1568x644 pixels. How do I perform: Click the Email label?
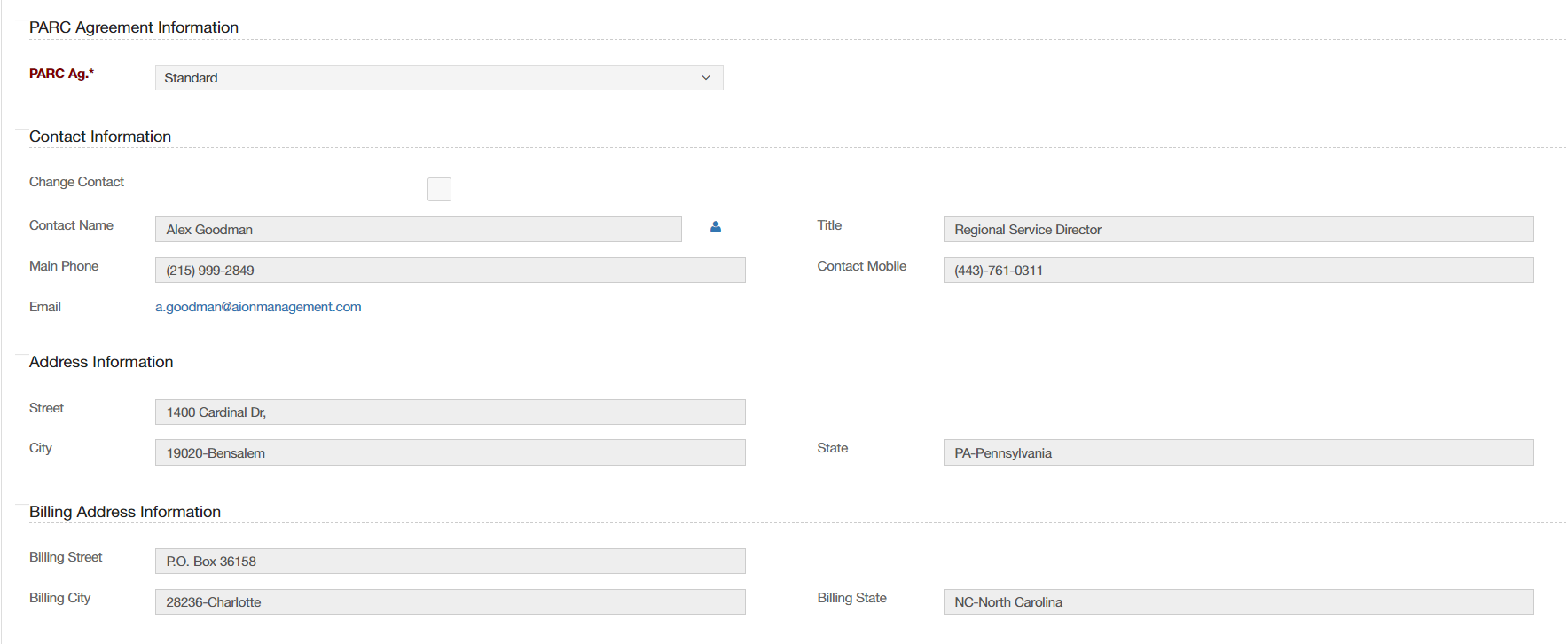click(x=45, y=307)
